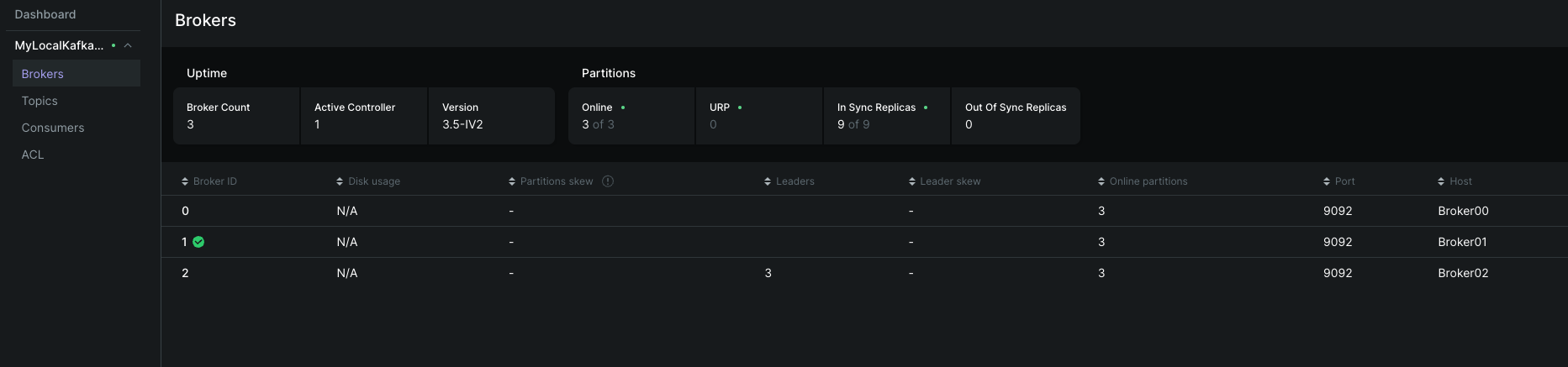The image size is (1568, 367).
Task: Click host name Broker01
Action: 1462,242
